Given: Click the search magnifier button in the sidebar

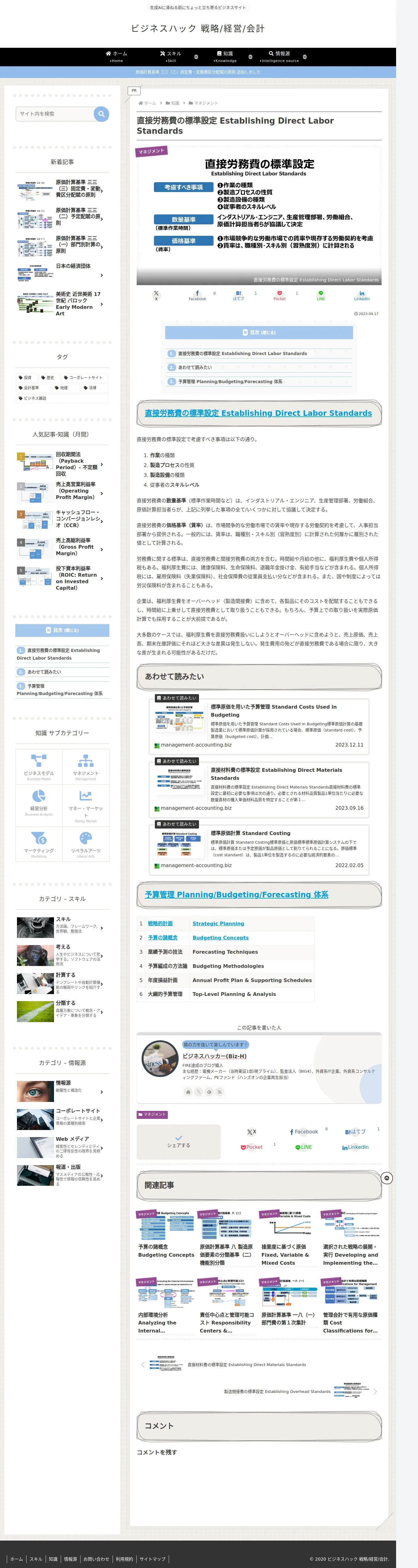Looking at the screenshot, I should click(101, 114).
